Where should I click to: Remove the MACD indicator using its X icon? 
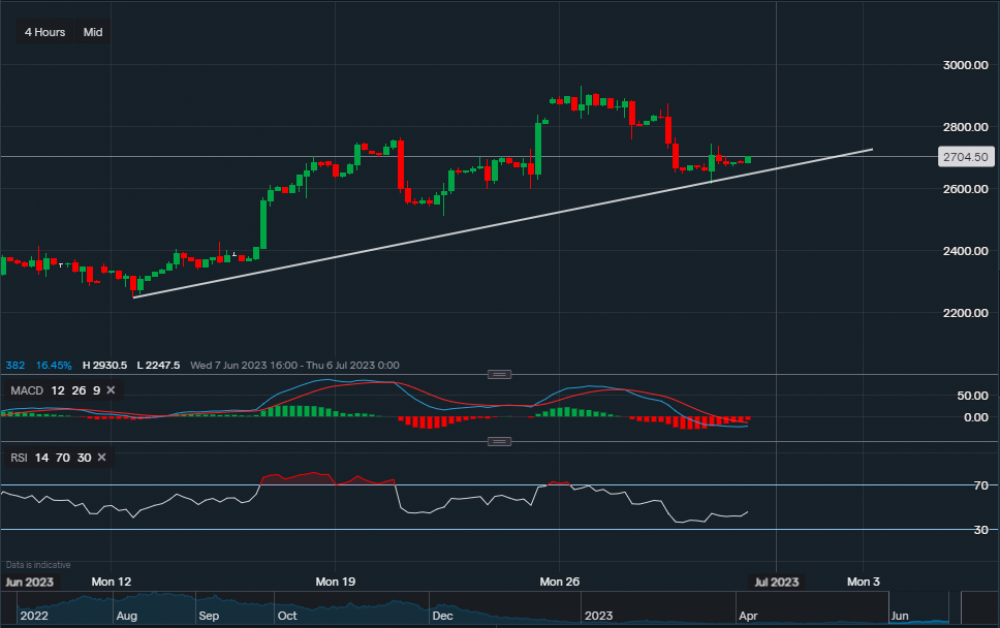pyautogui.click(x=110, y=388)
